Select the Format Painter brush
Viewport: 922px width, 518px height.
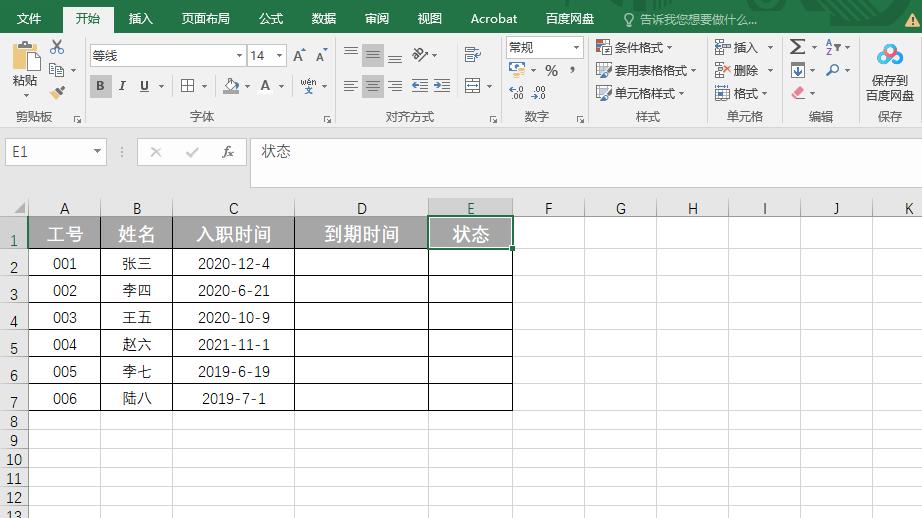click(x=57, y=92)
